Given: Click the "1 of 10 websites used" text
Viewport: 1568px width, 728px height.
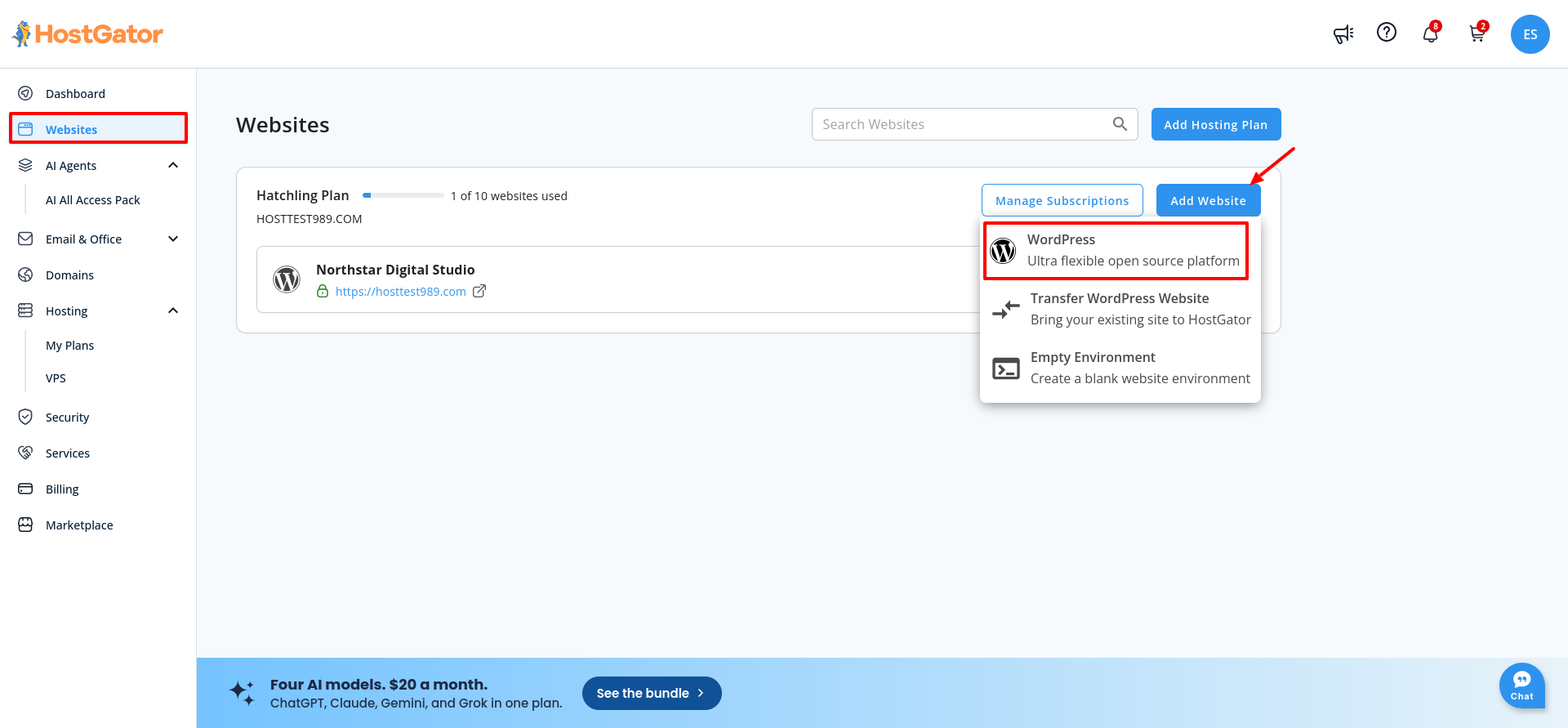Looking at the screenshot, I should tap(509, 196).
